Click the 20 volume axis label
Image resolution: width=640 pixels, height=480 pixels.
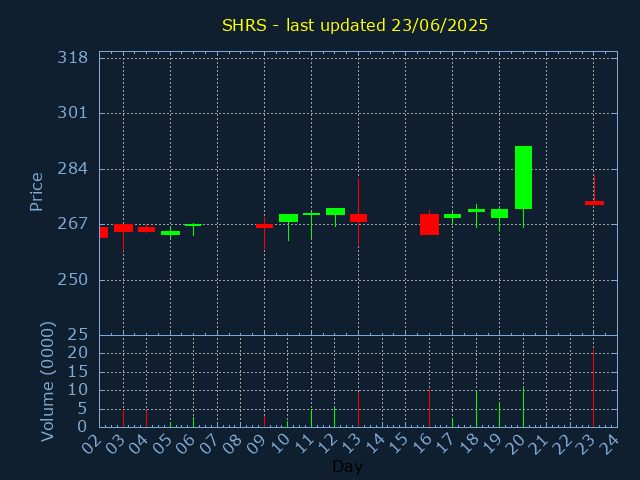coord(78,353)
